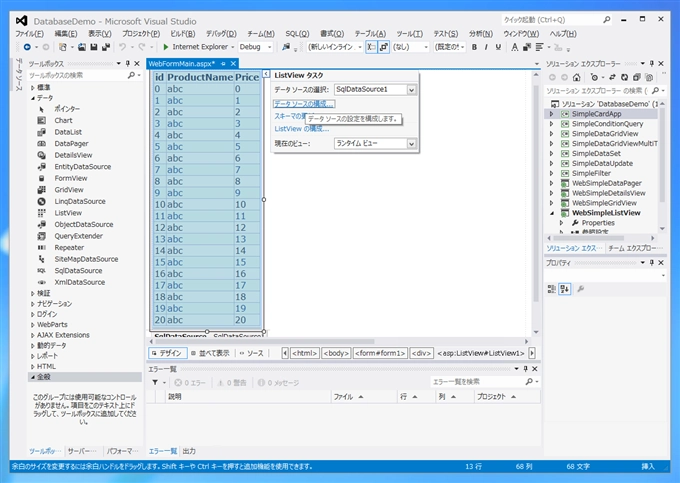This screenshot has height=483, width=680.
Task: Select the LinqDataSource toolbox item
Action: pos(80,201)
